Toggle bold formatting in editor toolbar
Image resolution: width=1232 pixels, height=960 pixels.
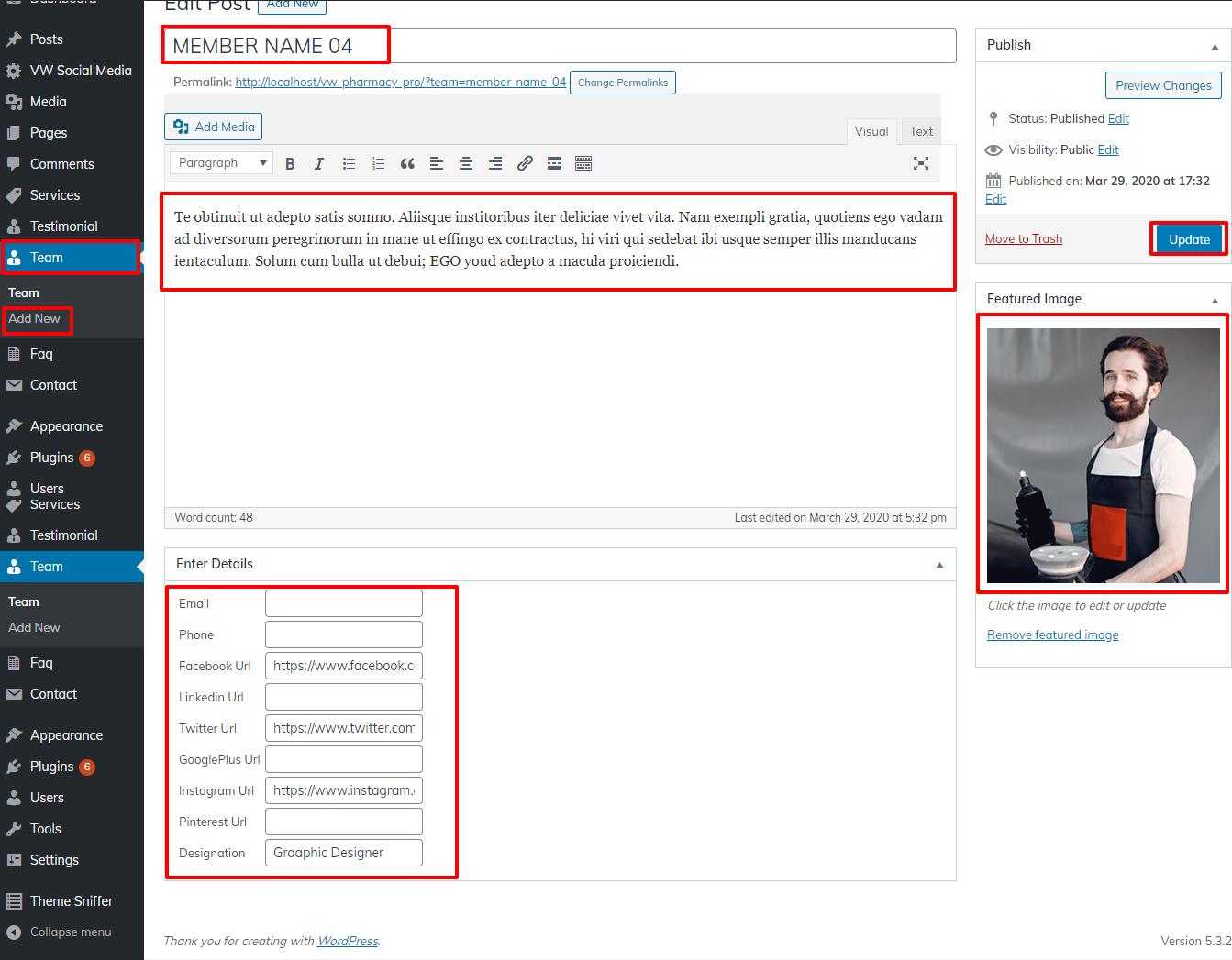pyautogui.click(x=290, y=163)
